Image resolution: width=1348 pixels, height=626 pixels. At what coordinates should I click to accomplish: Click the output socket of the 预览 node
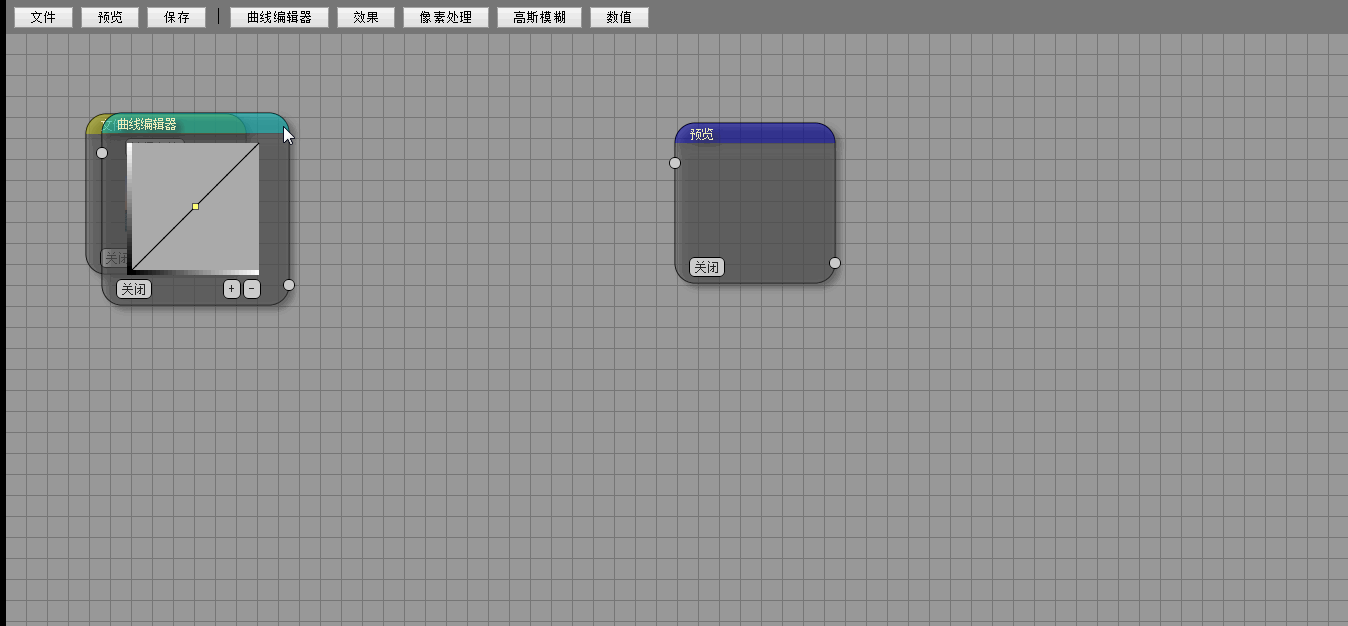[835, 263]
